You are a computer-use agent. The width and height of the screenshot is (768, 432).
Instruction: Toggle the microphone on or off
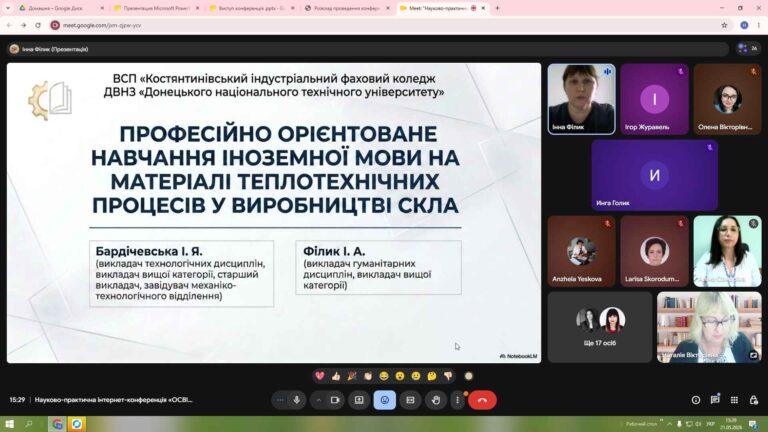(297, 400)
